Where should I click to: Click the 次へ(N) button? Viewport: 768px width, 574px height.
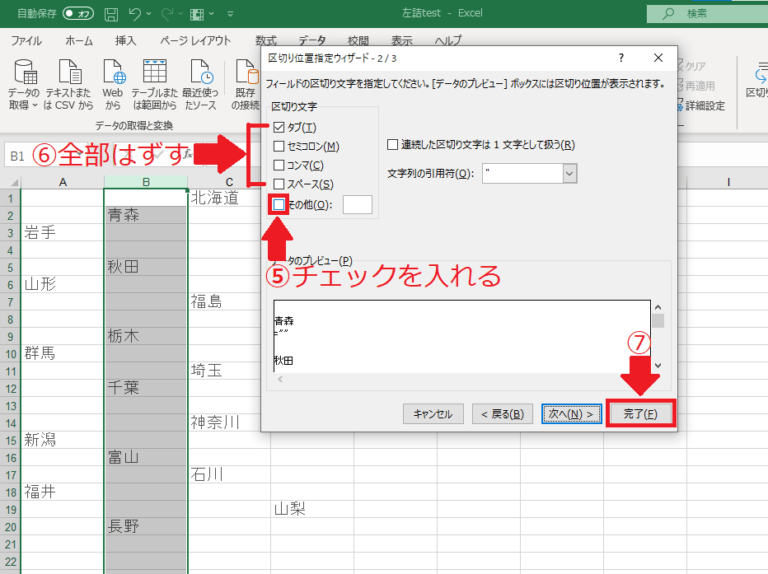pos(571,414)
